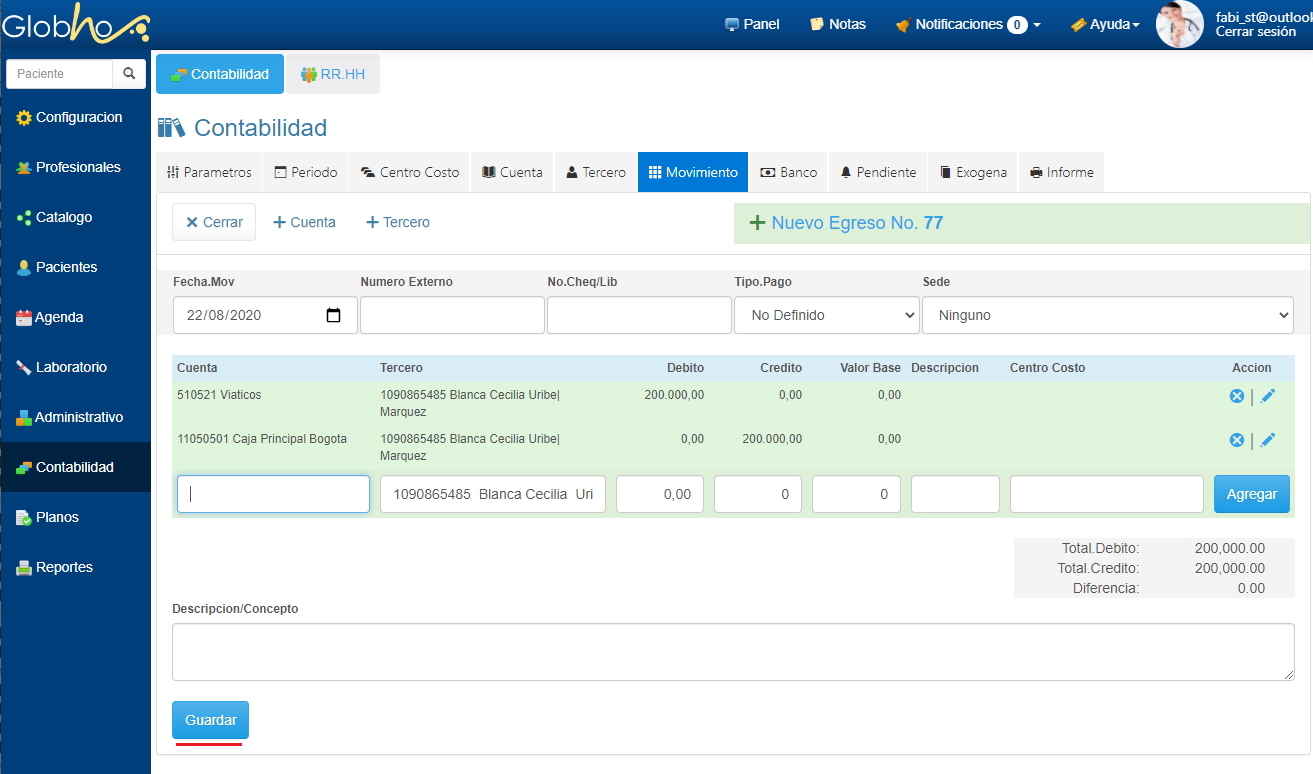This screenshot has height=774, width=1313.
Task: Click the patient search magnifier icon
Action: [x=128, y=74]
